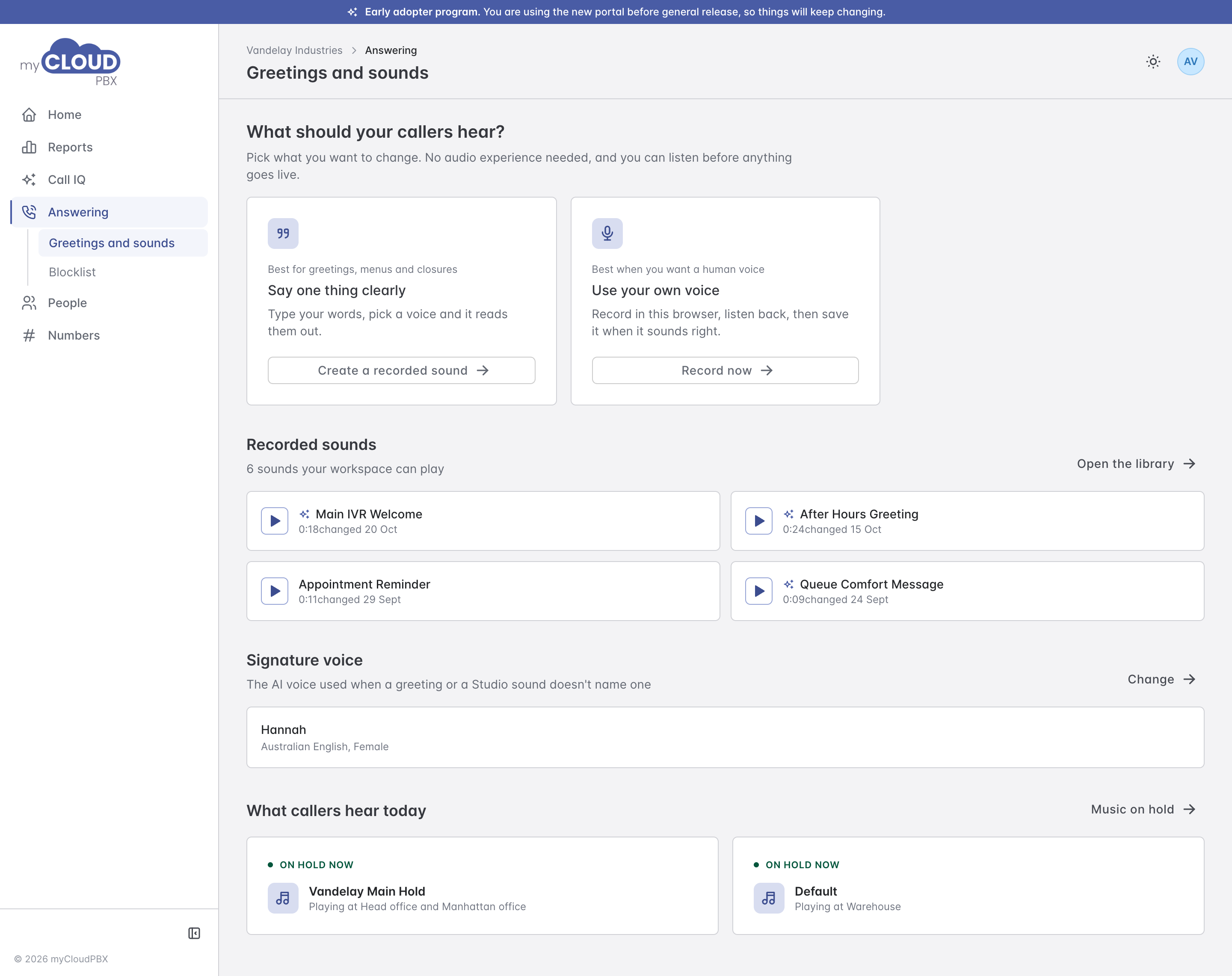Go to Numbers in the sidebar

click(109, 335)
